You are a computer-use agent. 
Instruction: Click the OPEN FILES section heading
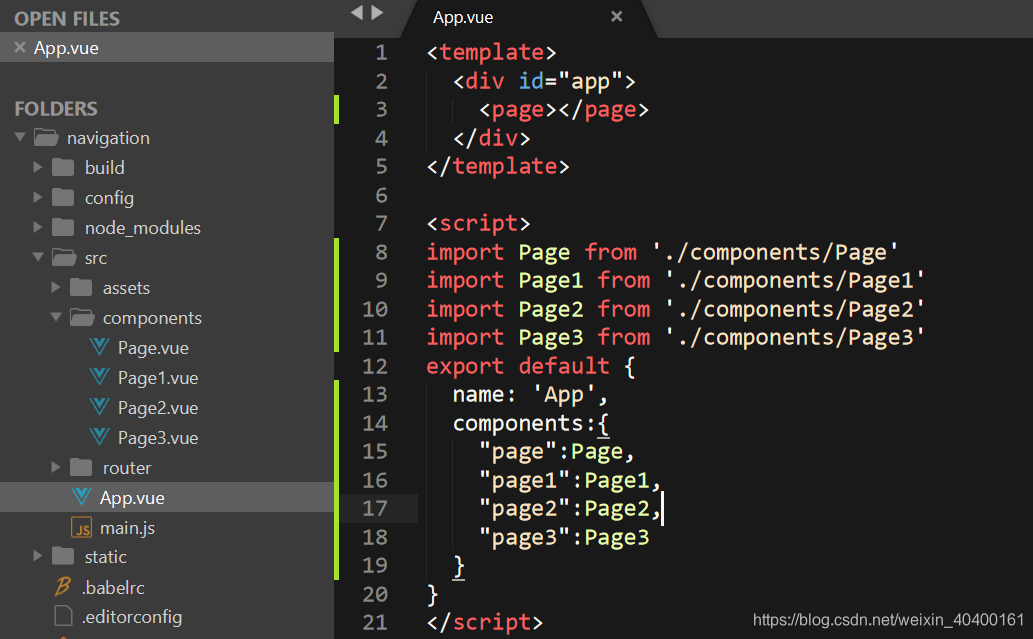(x=67, y=19)
